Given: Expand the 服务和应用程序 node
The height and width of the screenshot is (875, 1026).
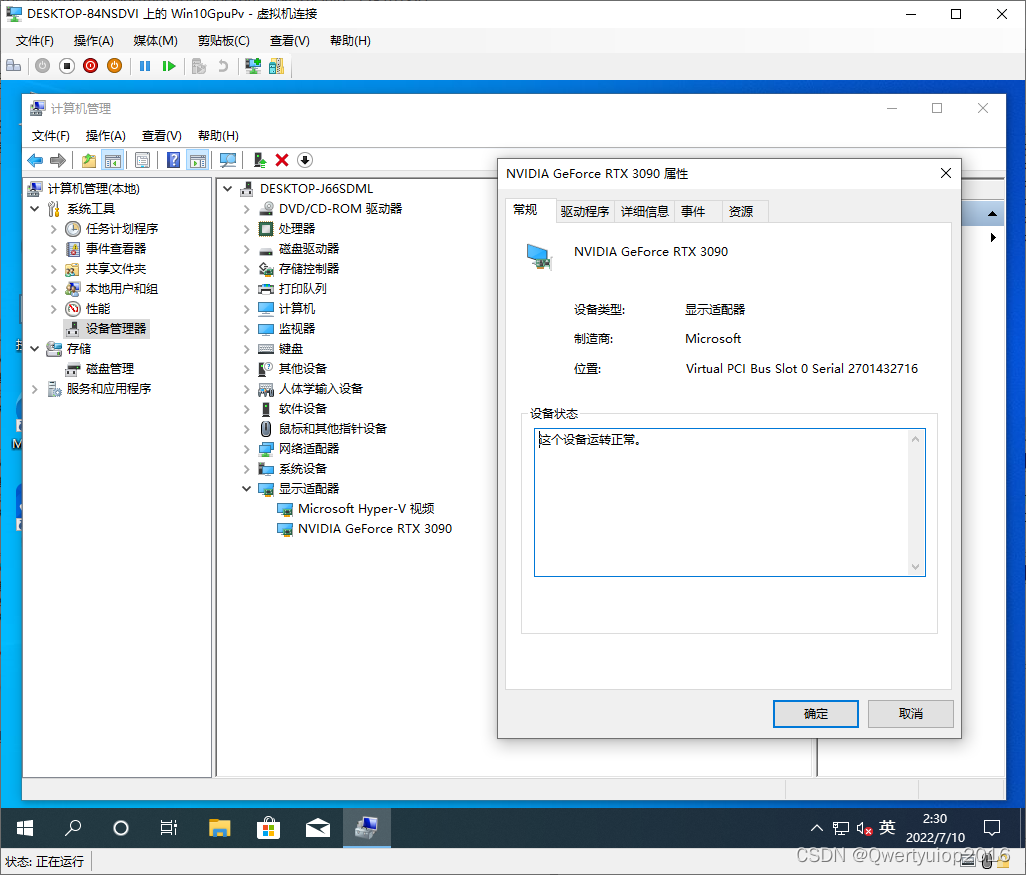Looking at the screenshot, I should 35,389.
